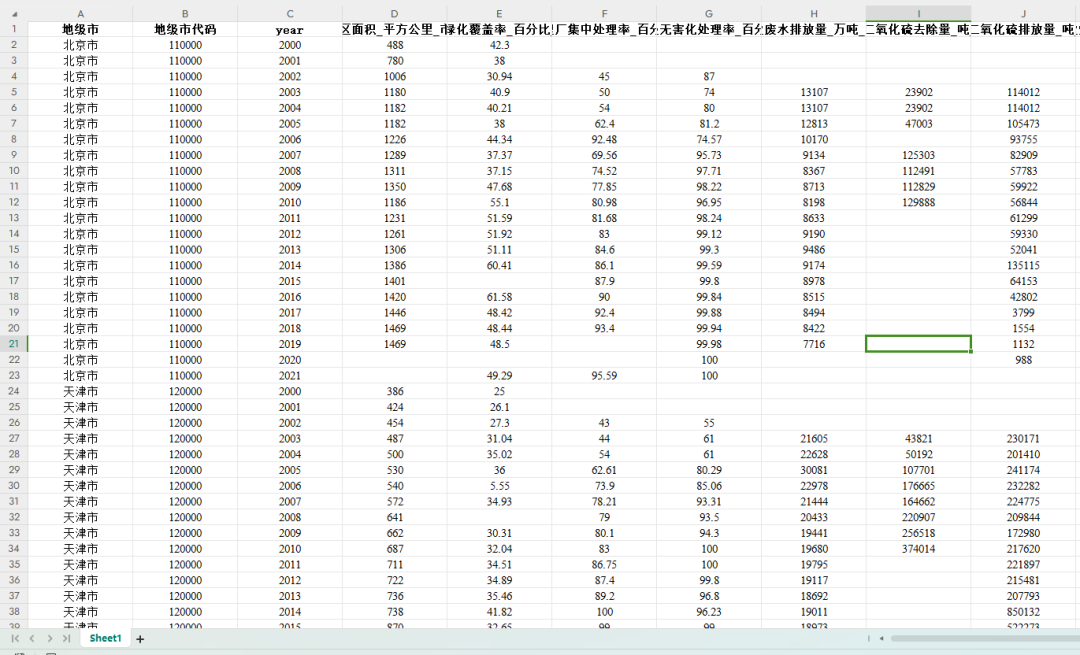Screen dimensions: 1080x655
Task: Select column I header
Action: (918, 13)
